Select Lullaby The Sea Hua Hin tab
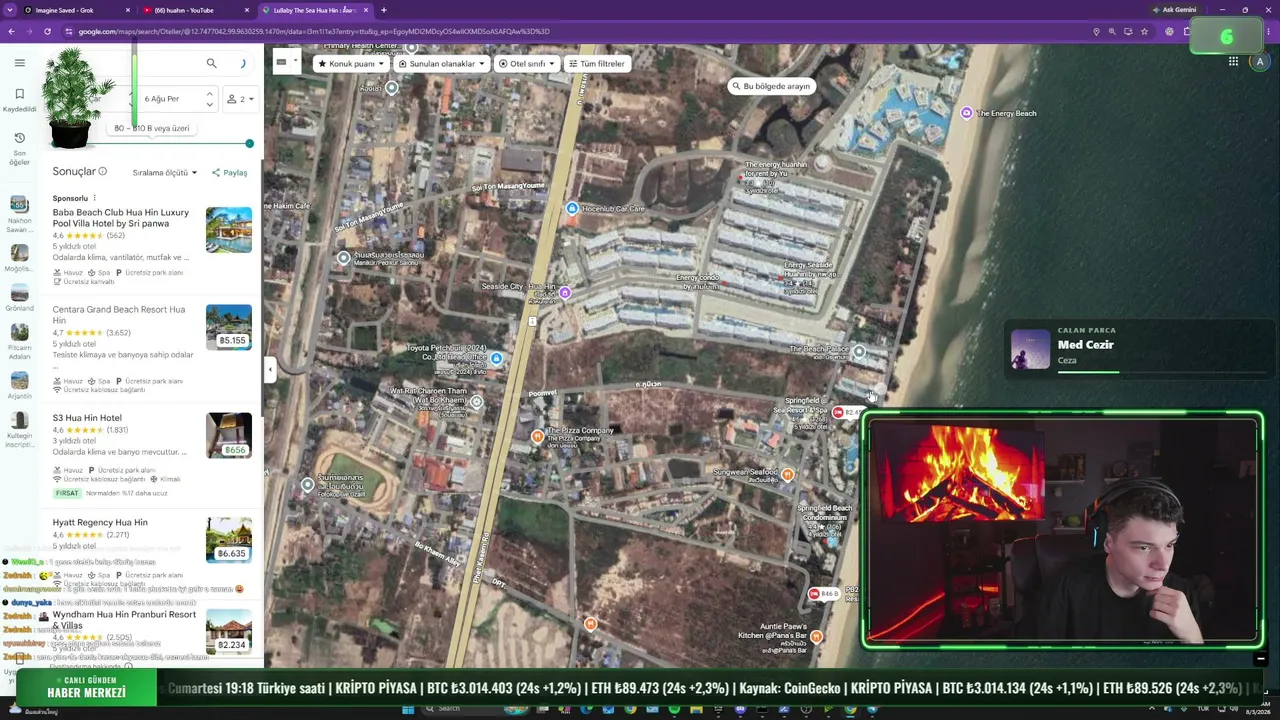Viewport: 1280px width, 720px height. [x=314, y=10]
